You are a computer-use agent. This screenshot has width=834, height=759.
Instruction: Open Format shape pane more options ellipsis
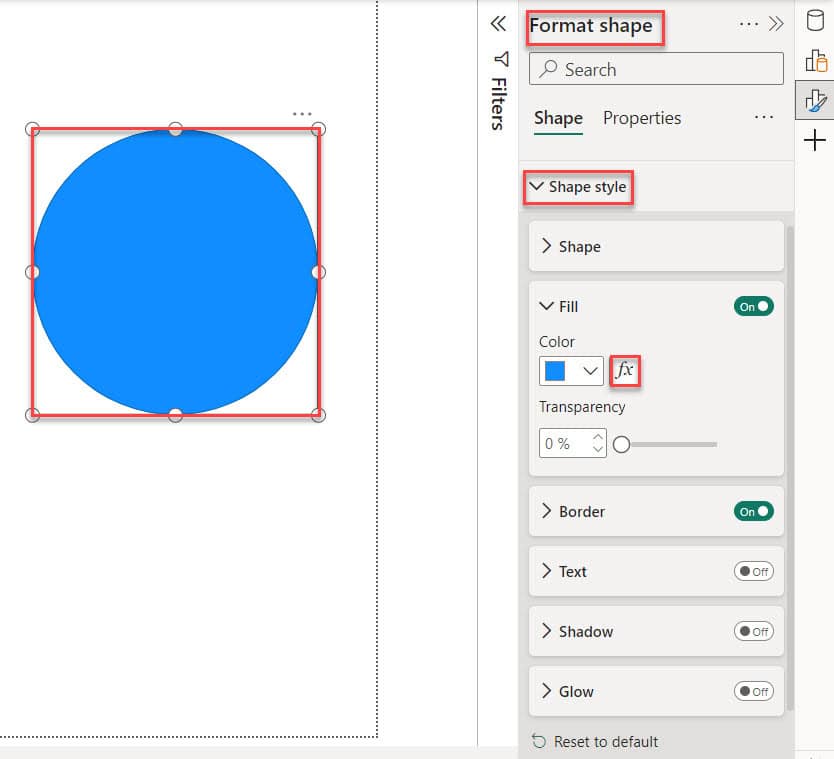click(x=749, y=24)
